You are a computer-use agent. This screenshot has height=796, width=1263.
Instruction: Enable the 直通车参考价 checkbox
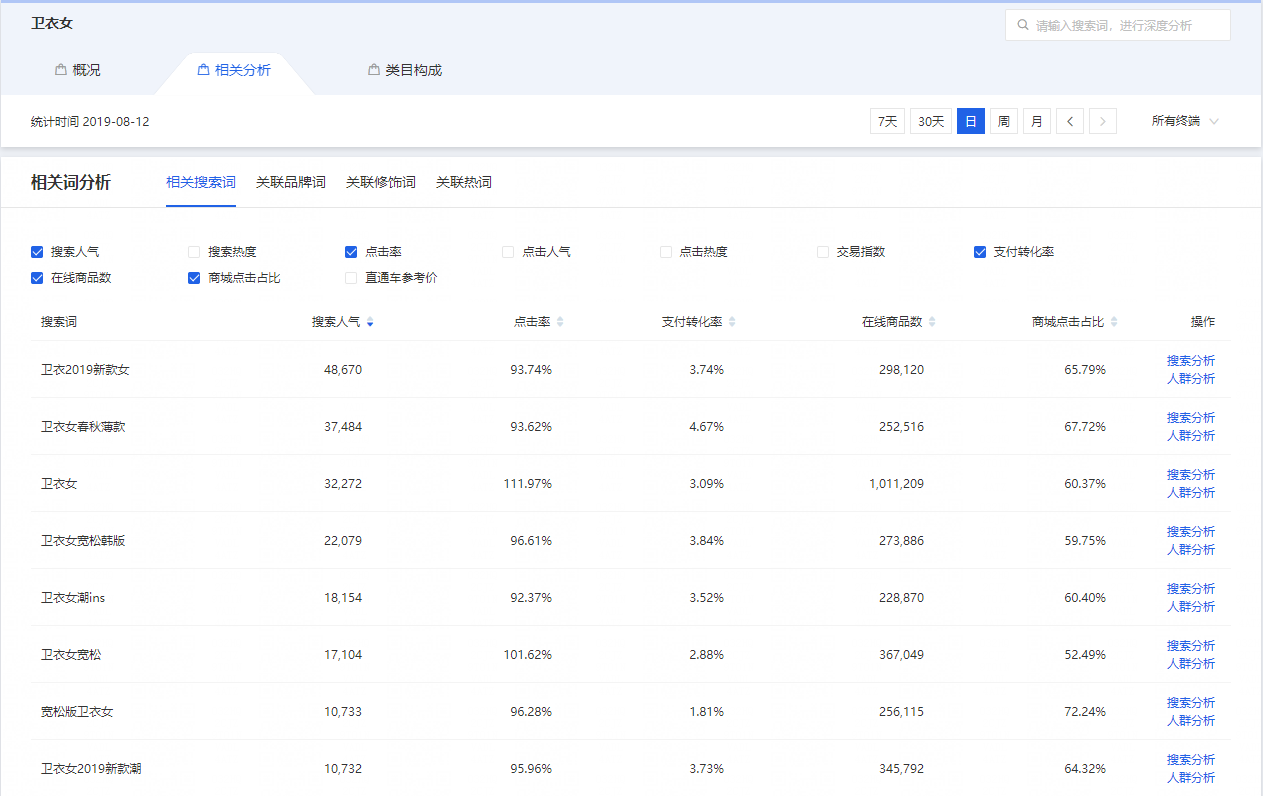(x=351, y=278)
